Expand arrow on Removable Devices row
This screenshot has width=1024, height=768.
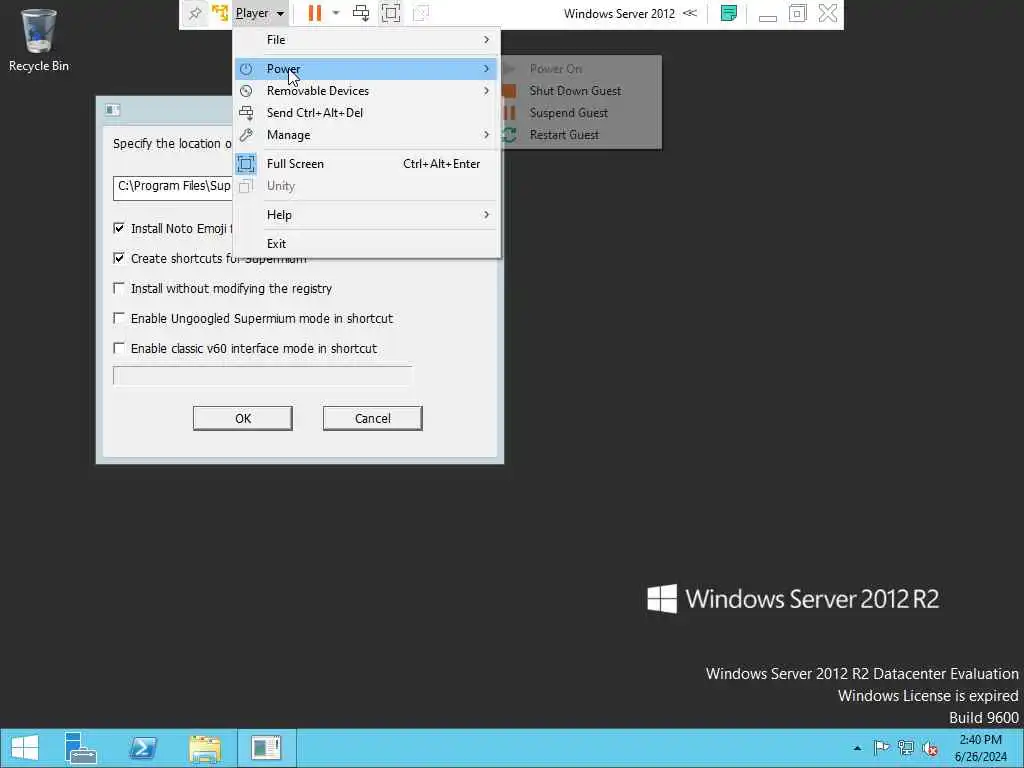(487, 91)
